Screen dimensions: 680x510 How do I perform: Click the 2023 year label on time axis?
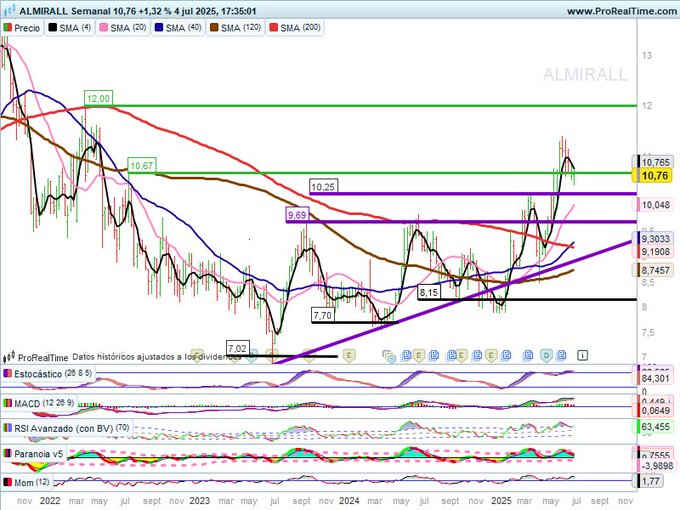tap(199, 501)
